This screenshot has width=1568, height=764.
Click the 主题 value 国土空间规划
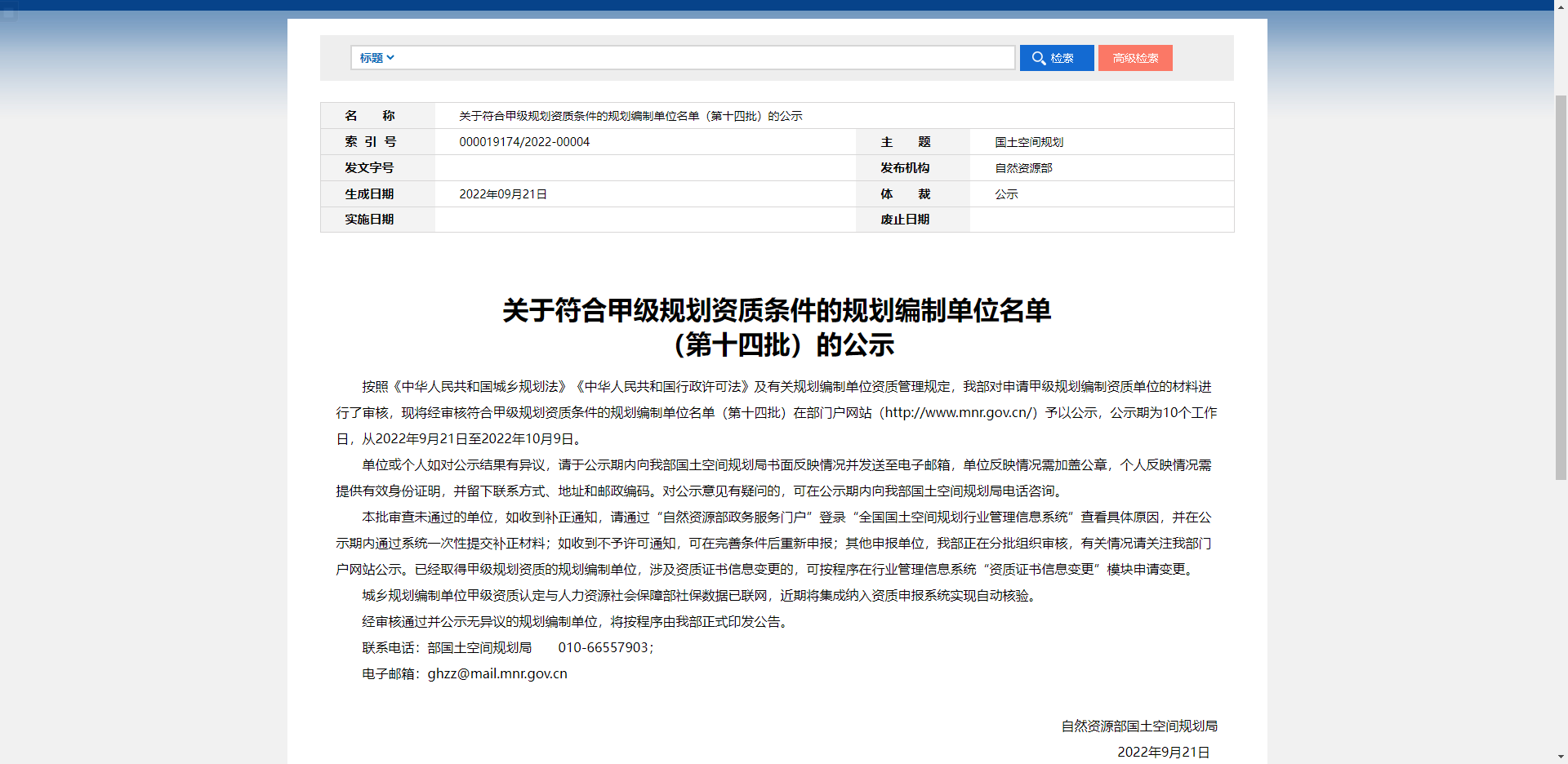coord(1030,141)
